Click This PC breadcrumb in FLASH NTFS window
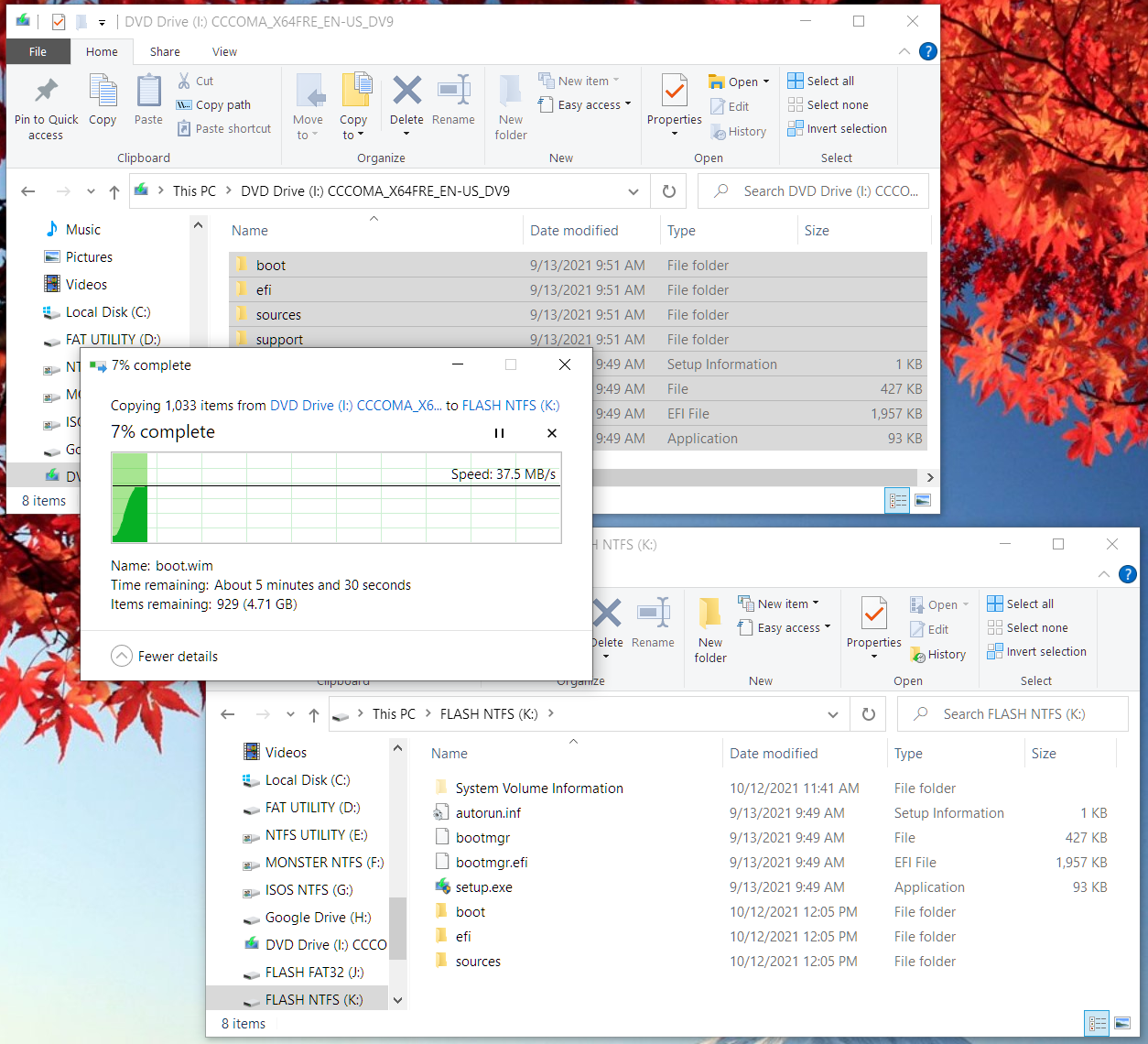The image size is (1148, 1044). [x=394, y=714]
